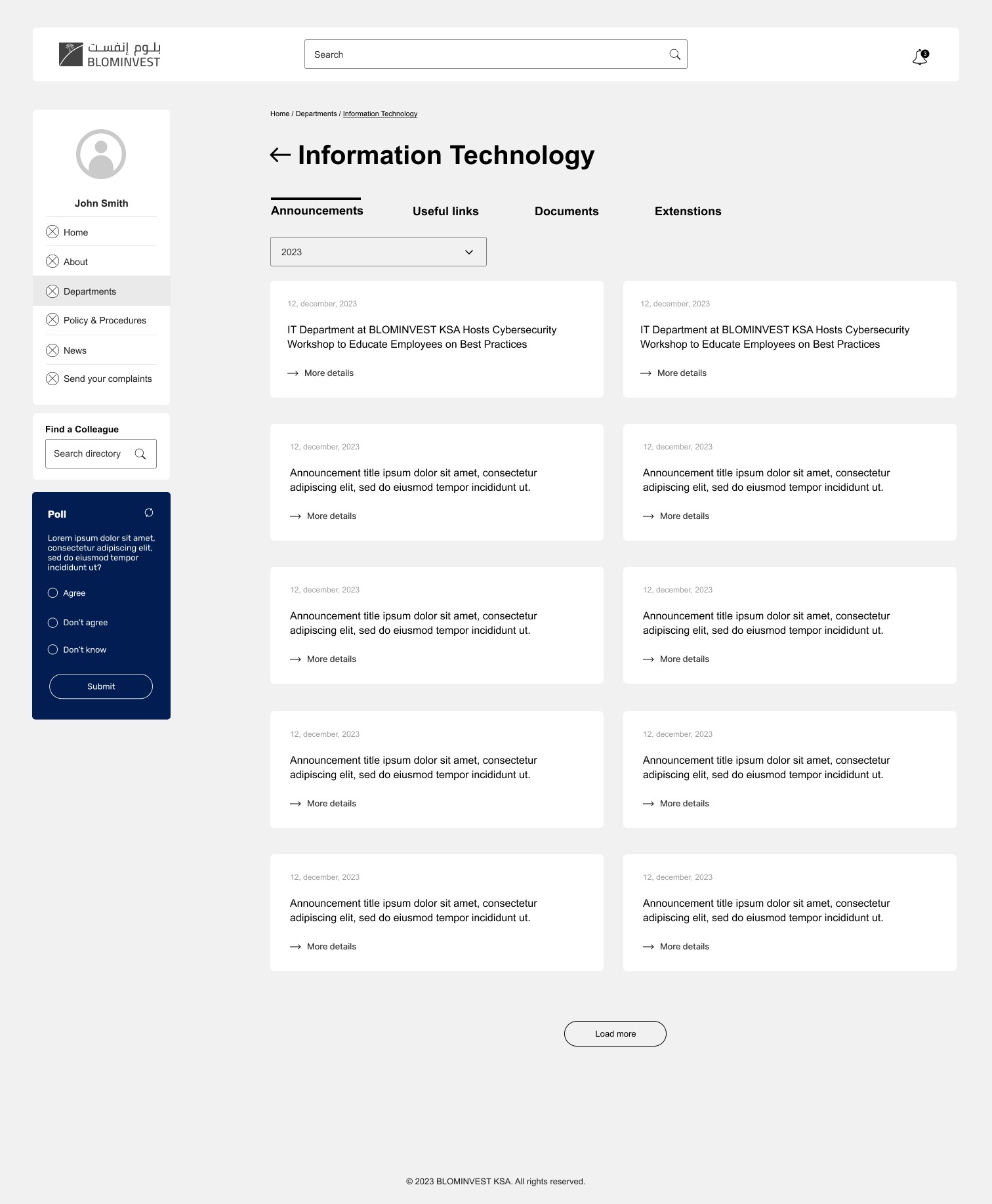Refresh the Poll using the reload icon
The image size is (992, 1204).
pos(149,512)
